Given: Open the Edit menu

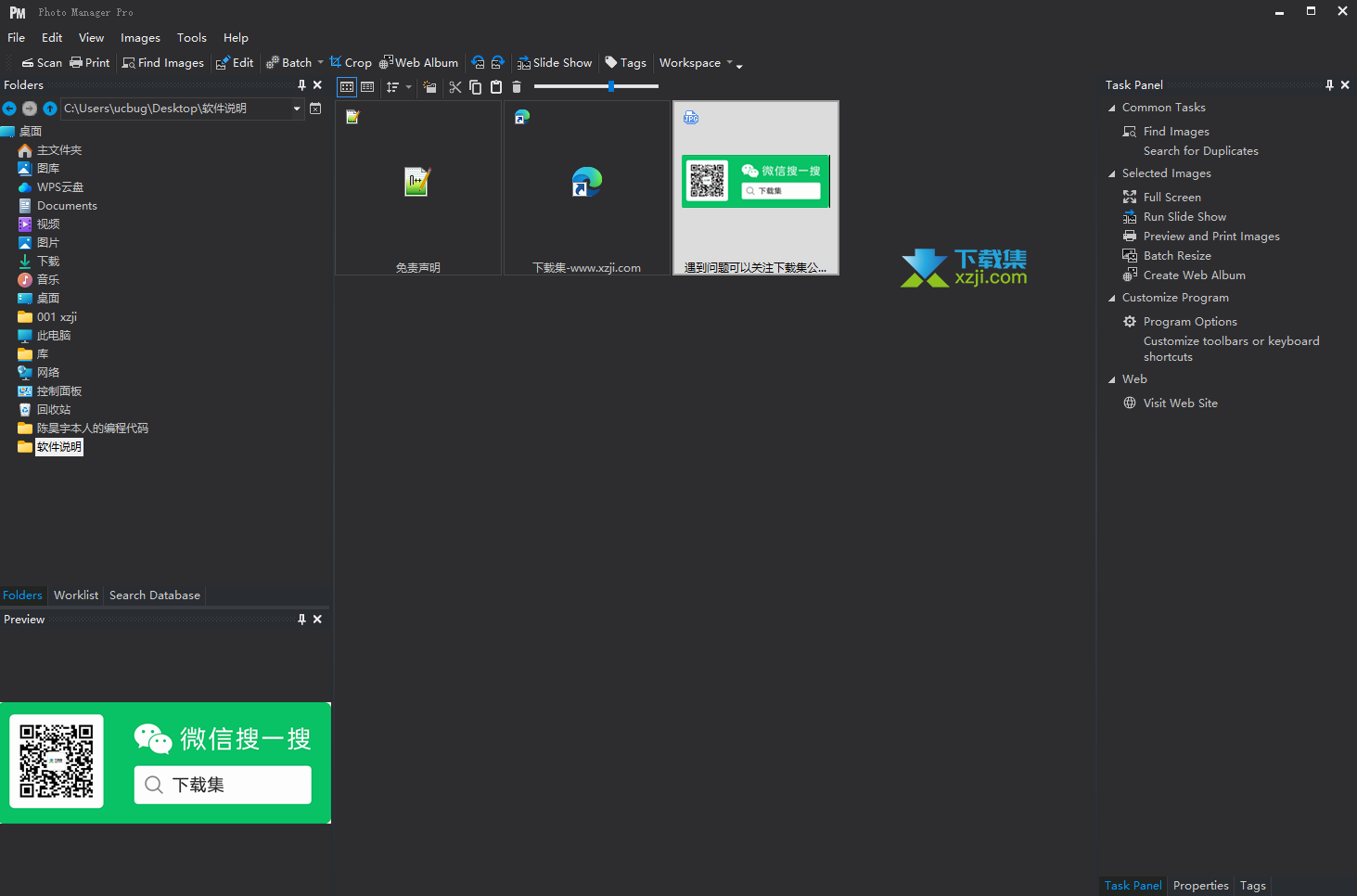Looking at the screenshot, I should coord(52,38).
